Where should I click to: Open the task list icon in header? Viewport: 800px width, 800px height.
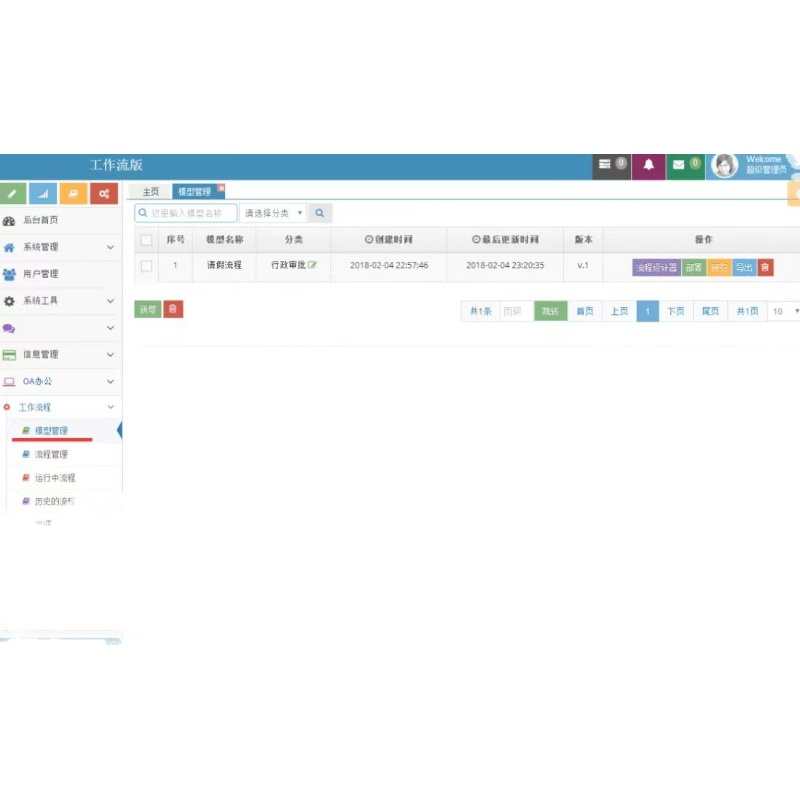(611, 166)
